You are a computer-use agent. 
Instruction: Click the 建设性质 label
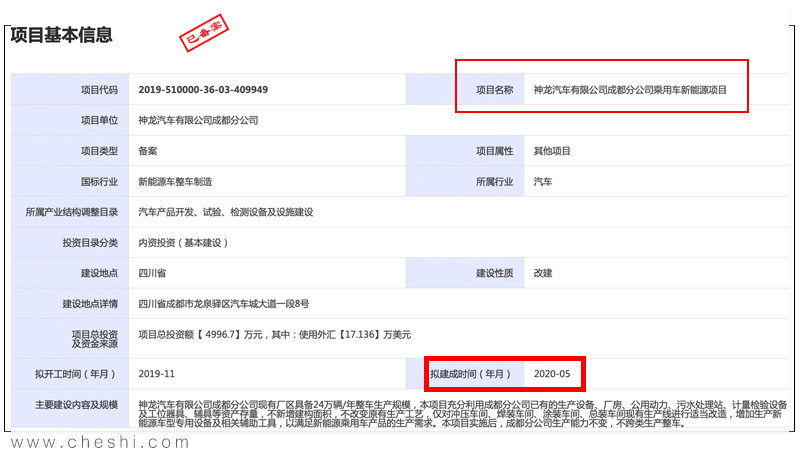click(x=494, y=273)
